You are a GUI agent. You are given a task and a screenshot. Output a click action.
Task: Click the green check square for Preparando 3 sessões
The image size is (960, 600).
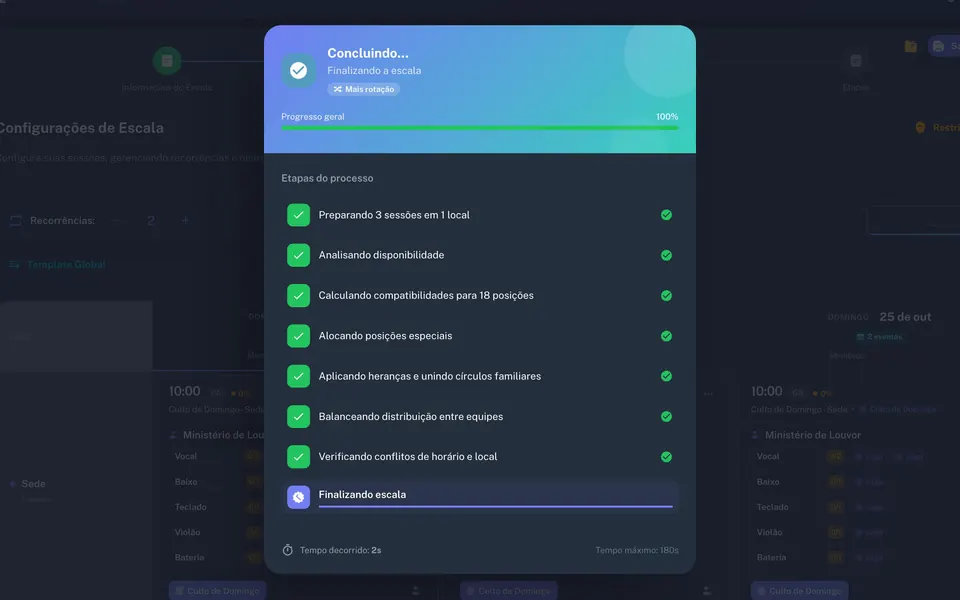[x=298, y=215]
